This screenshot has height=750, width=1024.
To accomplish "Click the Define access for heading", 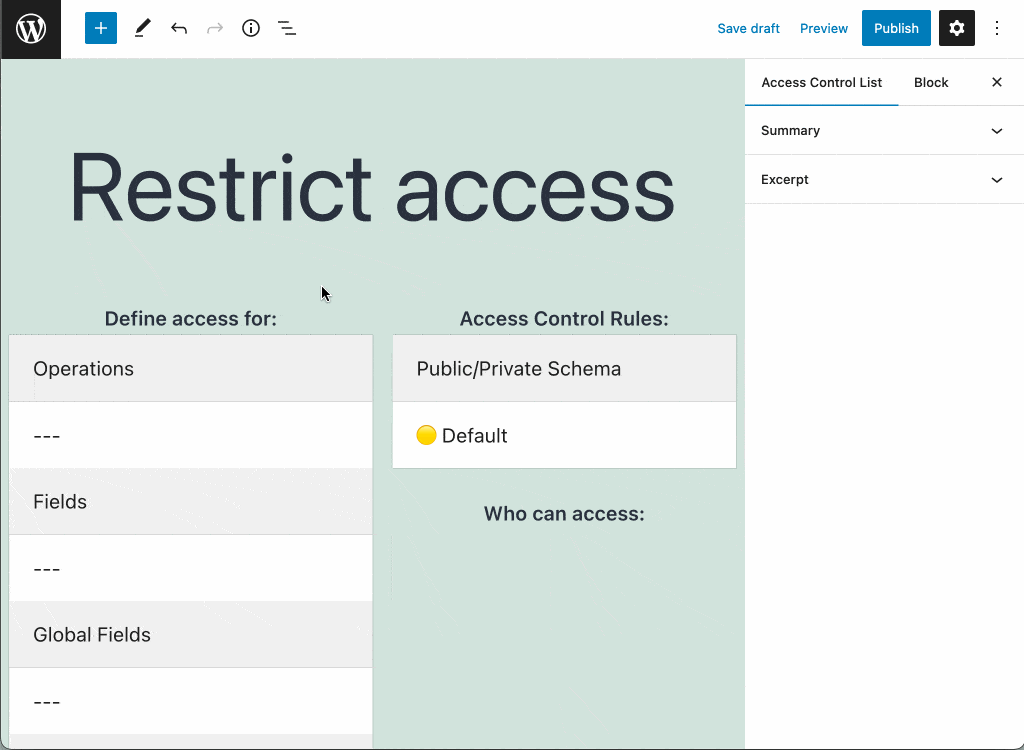I will 191,319.
